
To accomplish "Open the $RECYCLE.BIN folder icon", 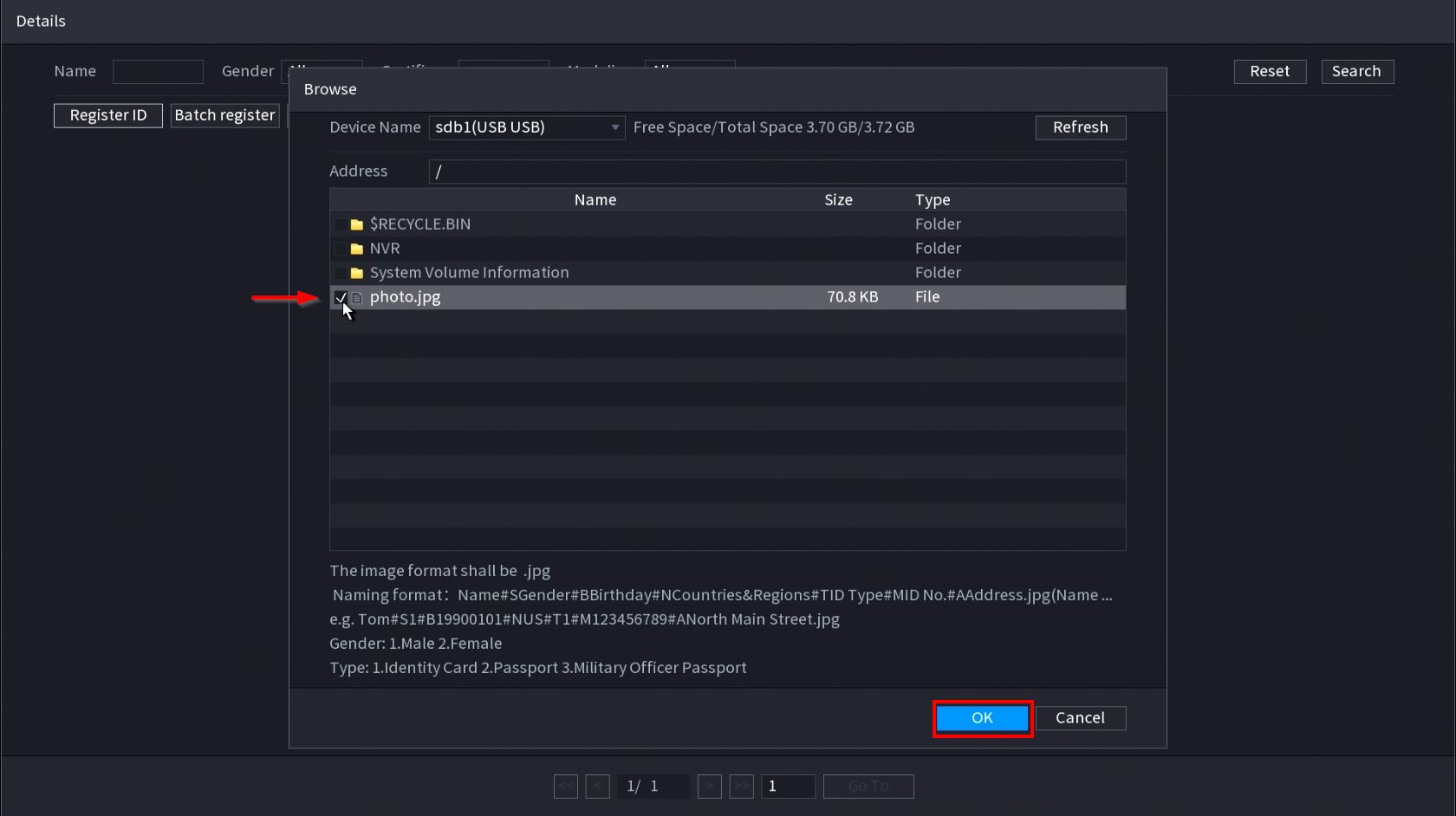I will coord(356,224).
